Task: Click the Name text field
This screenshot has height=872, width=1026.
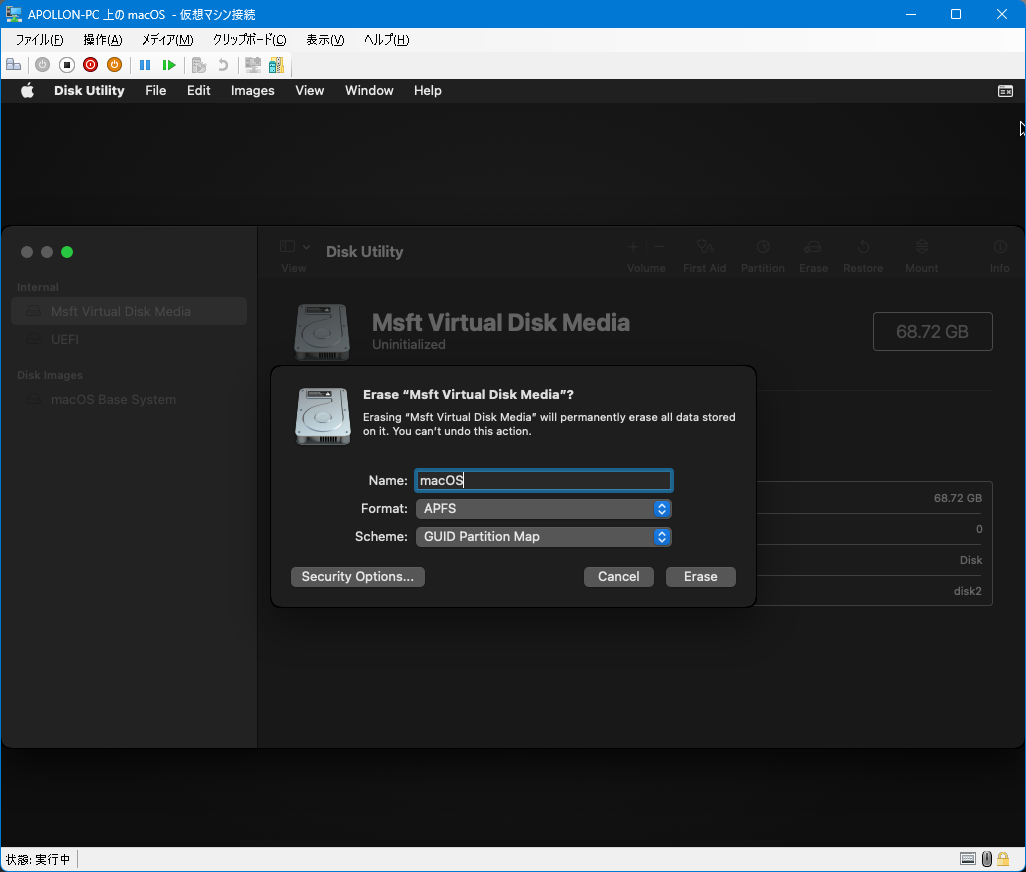Action: (543, 481)
